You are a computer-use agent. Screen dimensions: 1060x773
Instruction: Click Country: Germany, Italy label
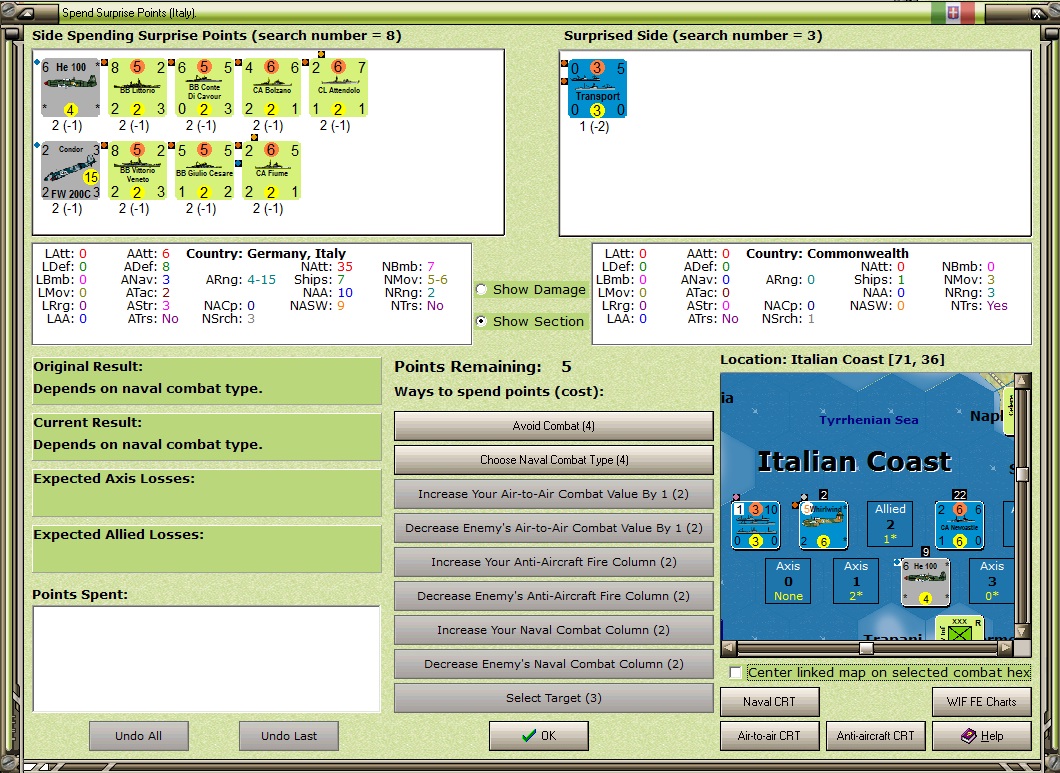(x=266, y=254)
